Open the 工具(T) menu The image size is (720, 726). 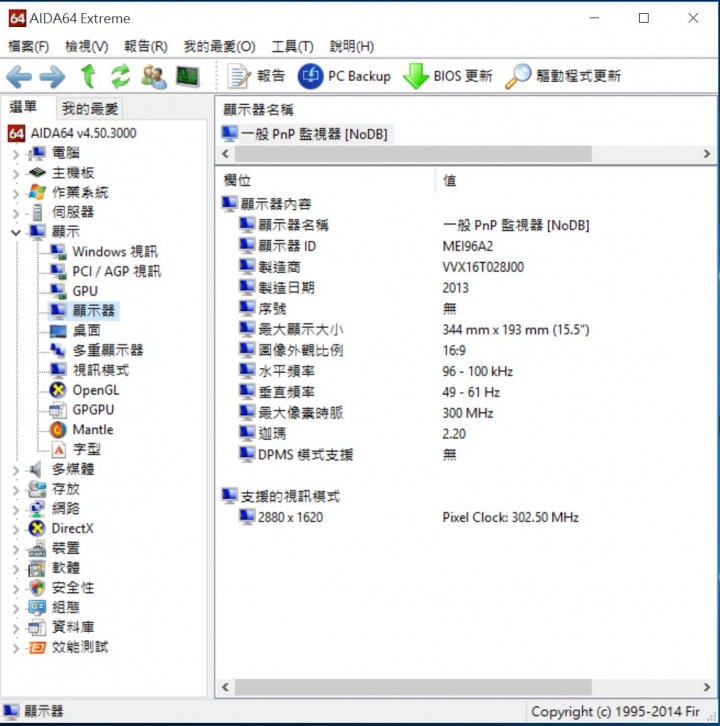(x=293, y=46)
